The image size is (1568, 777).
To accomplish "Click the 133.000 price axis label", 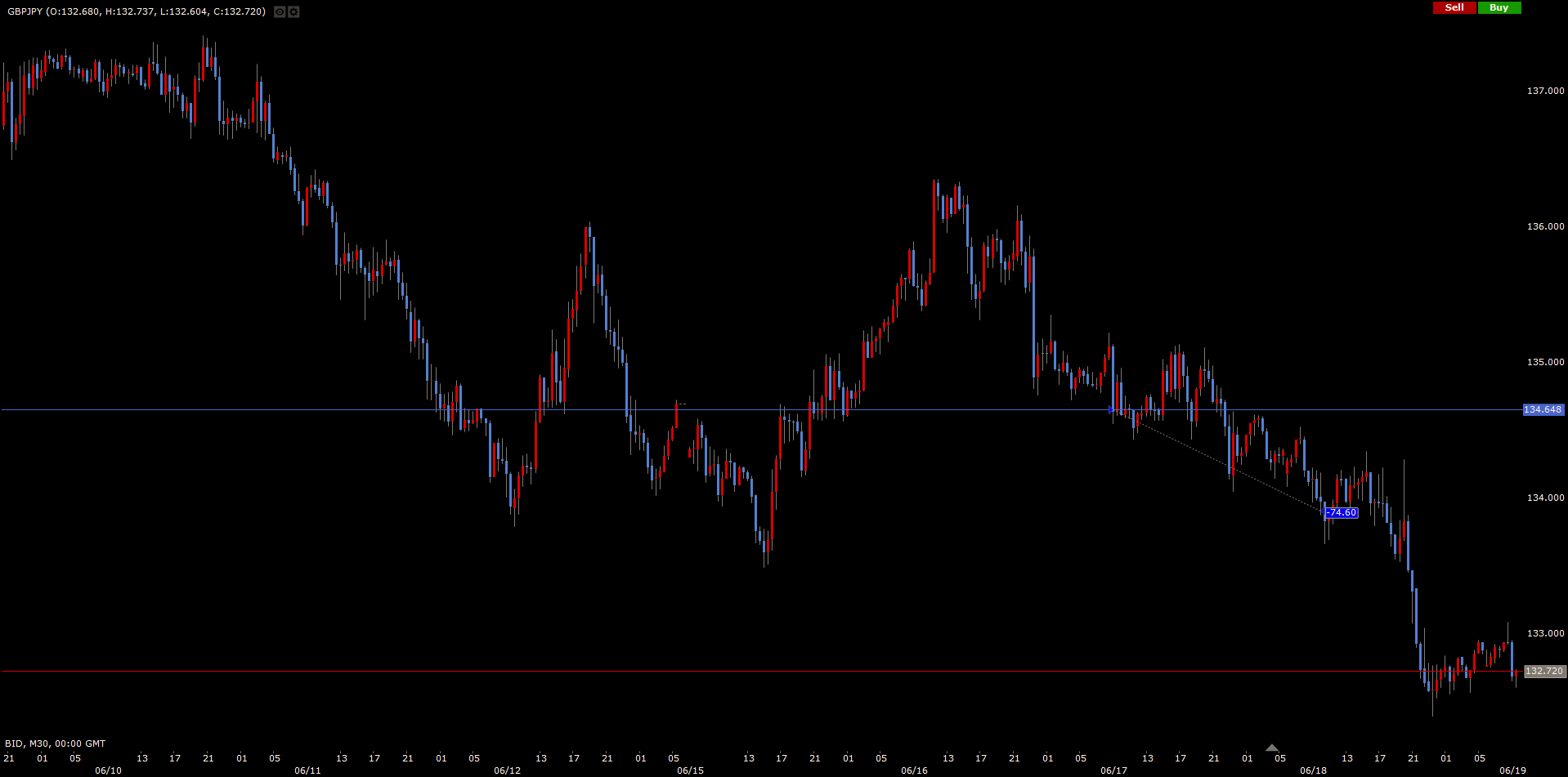I will [1545, 633].
